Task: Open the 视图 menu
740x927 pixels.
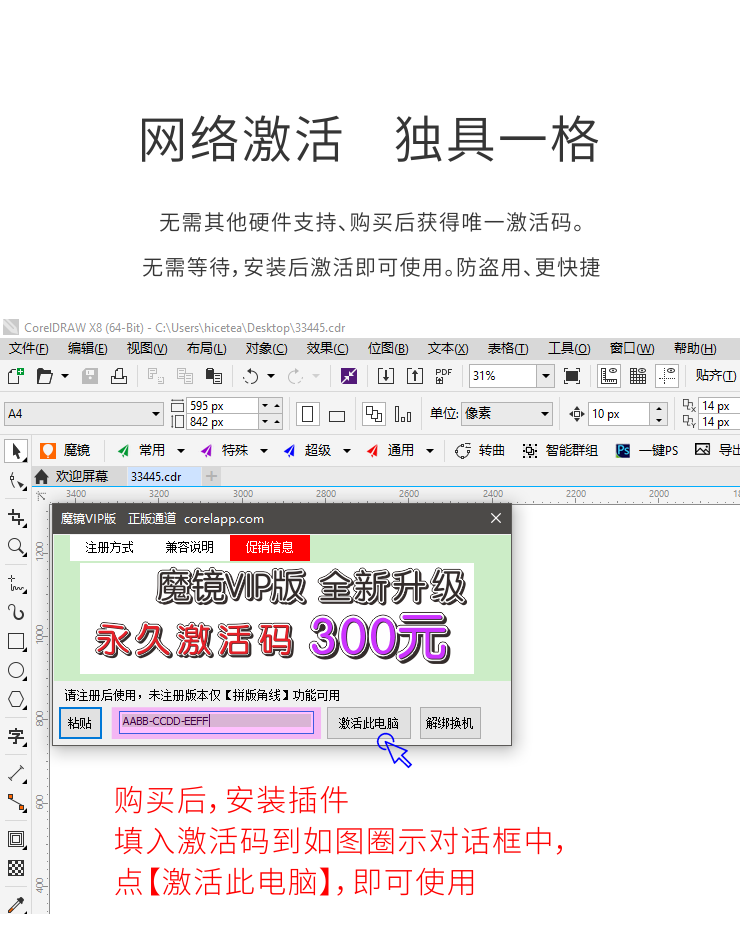Action: (x=147, y=349)
